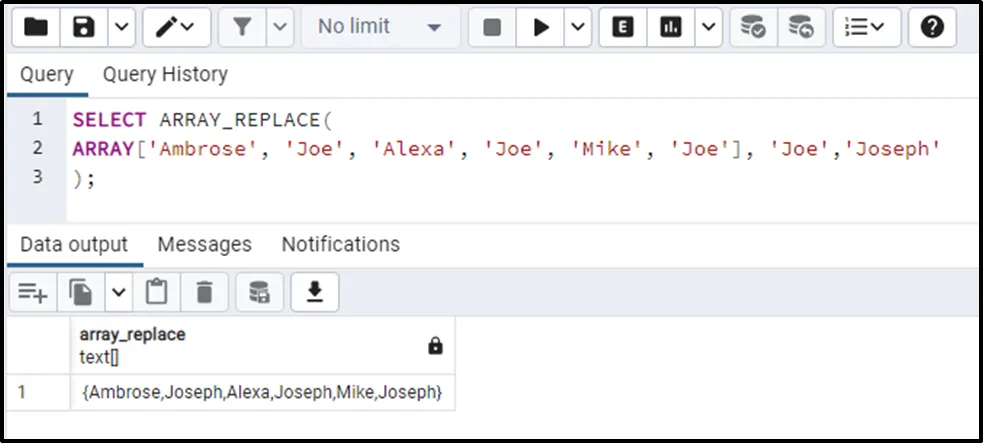Open the Help question mark icon
The width and height of the screenshot is (983, 443).
coord(932,28)
